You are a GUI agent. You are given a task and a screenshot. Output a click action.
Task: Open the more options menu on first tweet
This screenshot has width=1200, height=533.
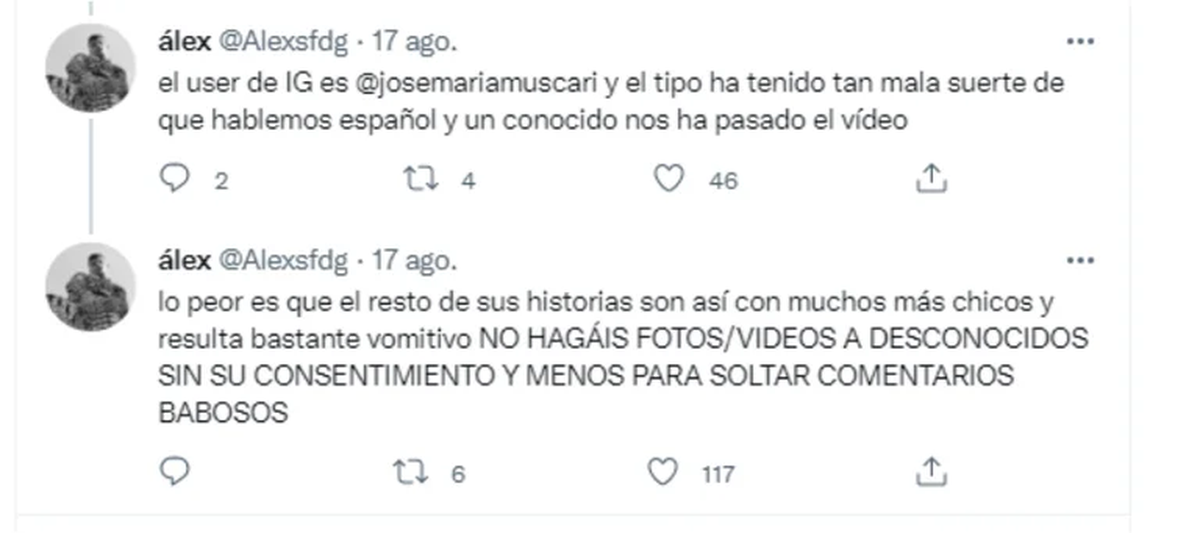point(1080,42)
